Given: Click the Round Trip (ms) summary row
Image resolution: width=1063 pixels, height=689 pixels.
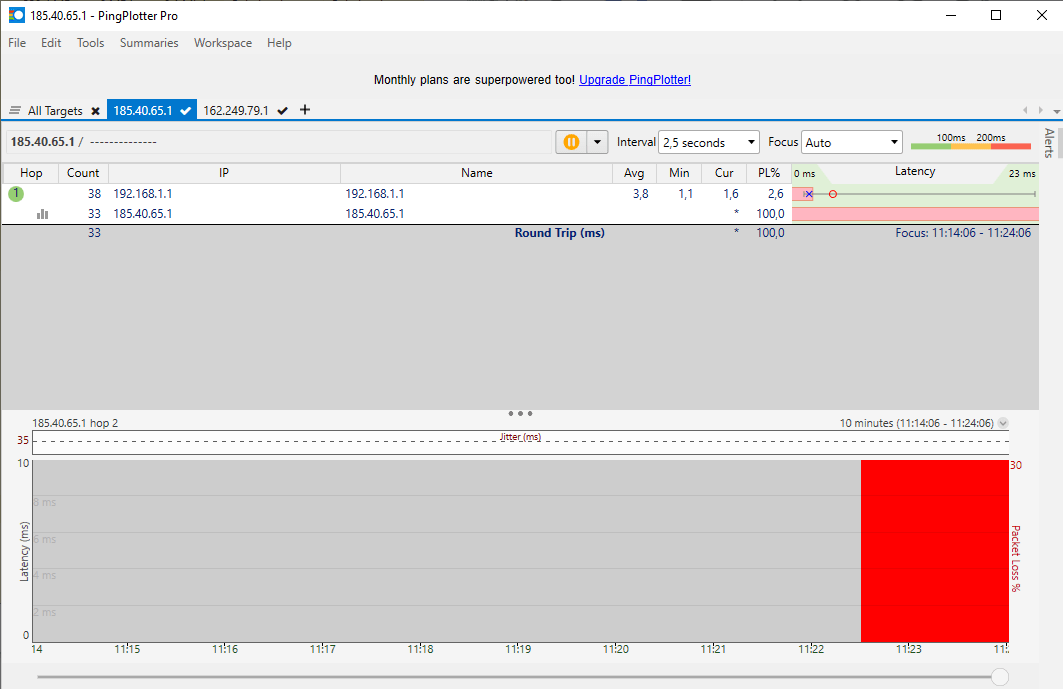Looking at the screenshot, I should [520, 233].
